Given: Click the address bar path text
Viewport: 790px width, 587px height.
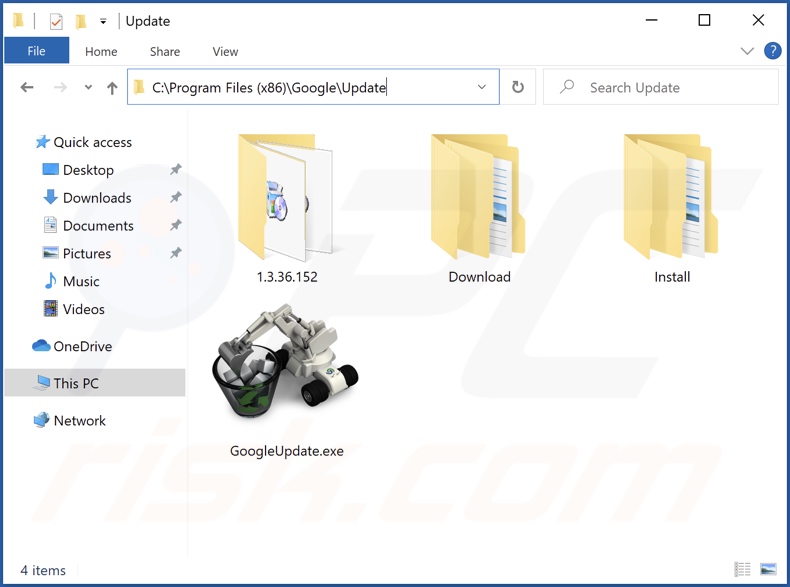Looking at the screenshot, I should [x=269, y=88].
